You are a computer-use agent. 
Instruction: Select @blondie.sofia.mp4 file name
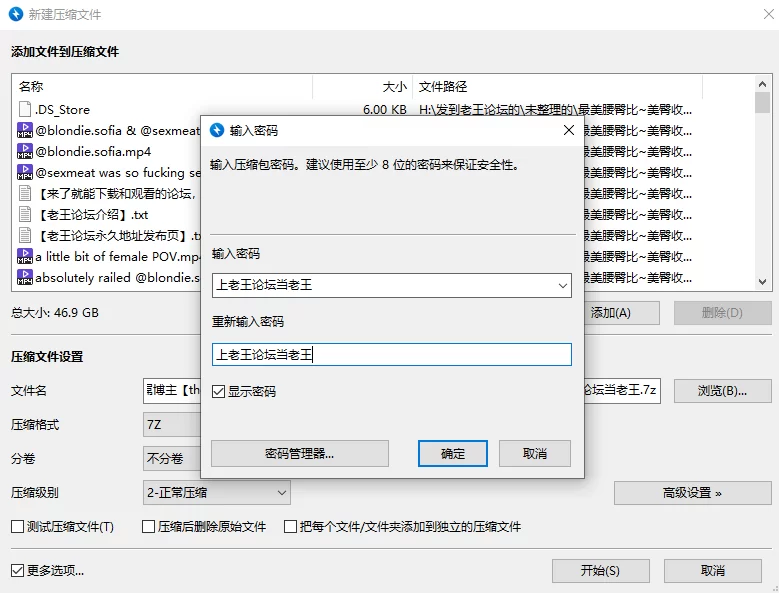tap(93, 151)
